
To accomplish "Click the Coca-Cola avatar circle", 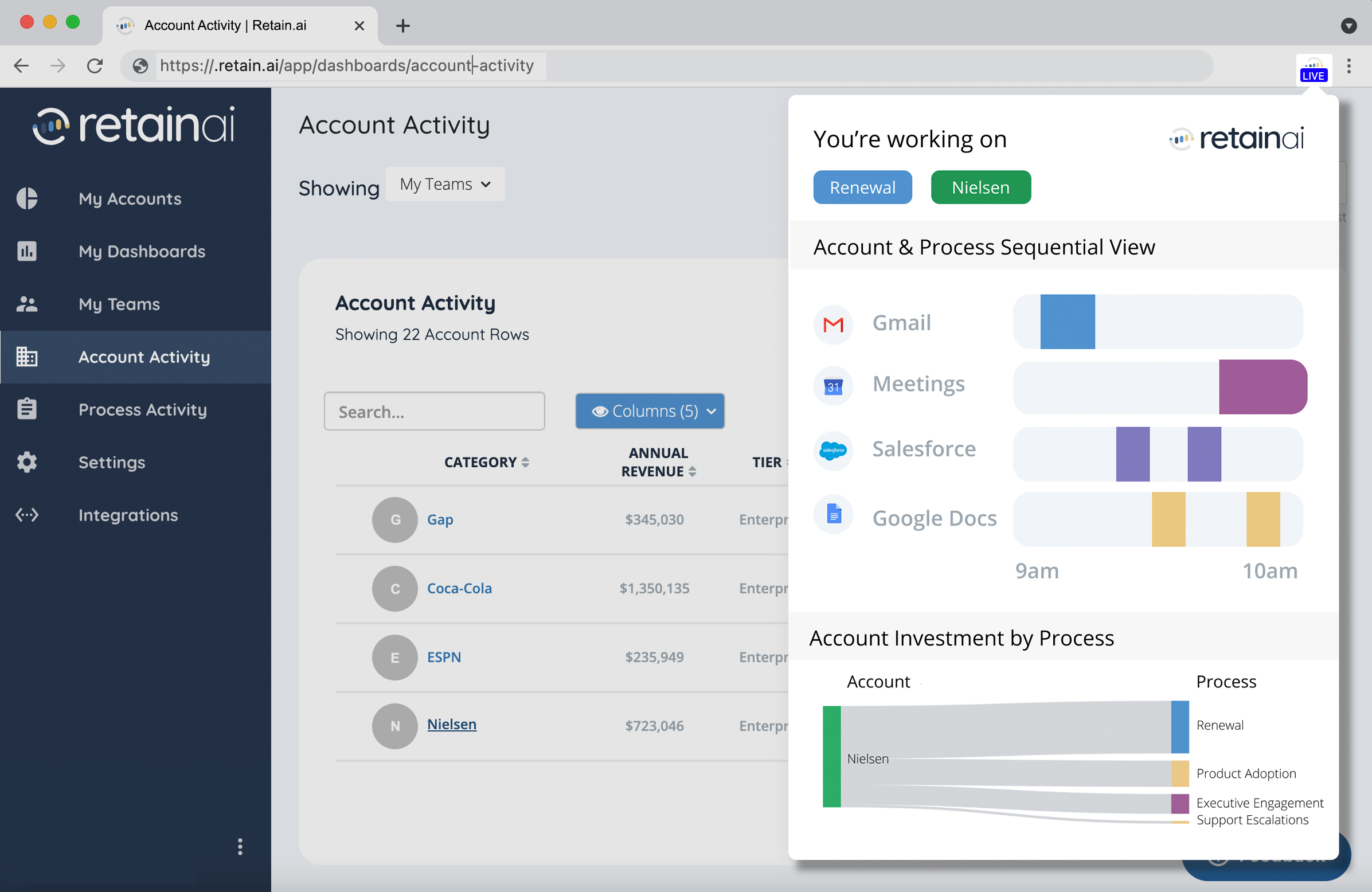I will click(x=395, y=588).
